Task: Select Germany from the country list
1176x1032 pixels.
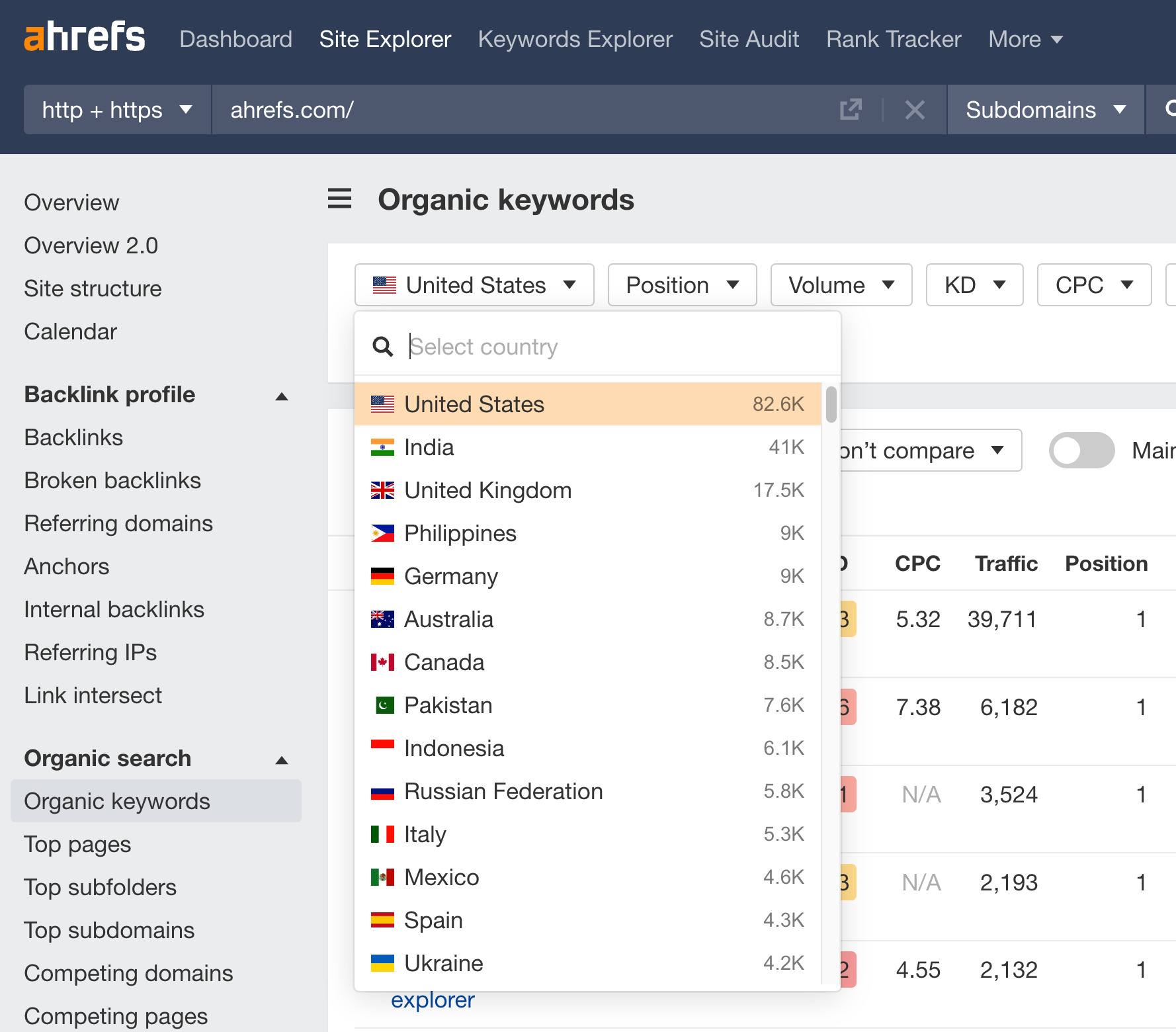Action: coord(450,576)
